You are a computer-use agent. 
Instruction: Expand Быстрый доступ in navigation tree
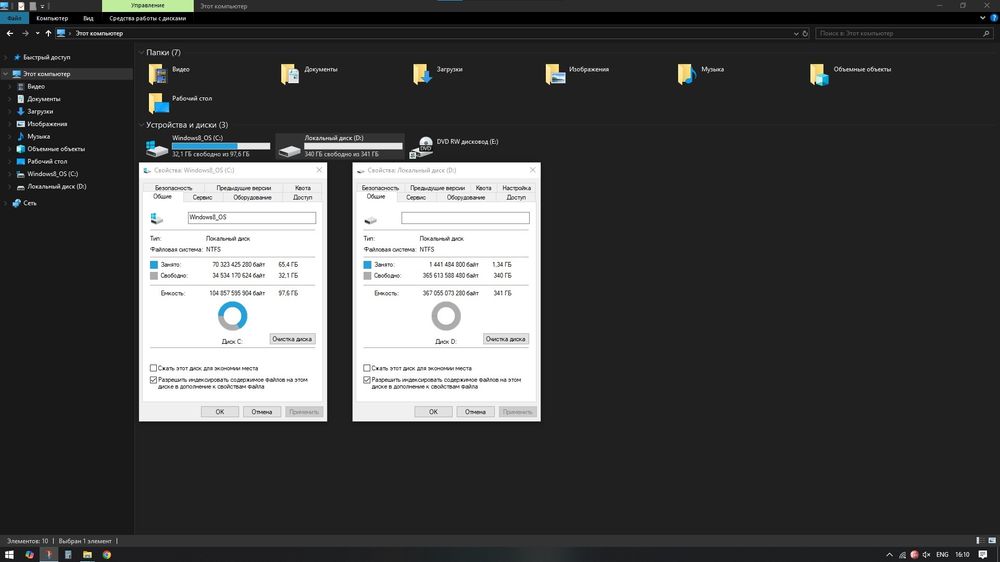coord(6,57)
